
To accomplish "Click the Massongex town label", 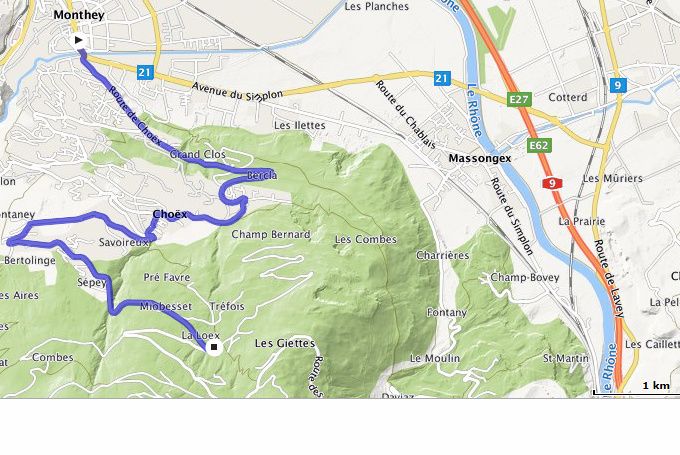I will (480, 158).
